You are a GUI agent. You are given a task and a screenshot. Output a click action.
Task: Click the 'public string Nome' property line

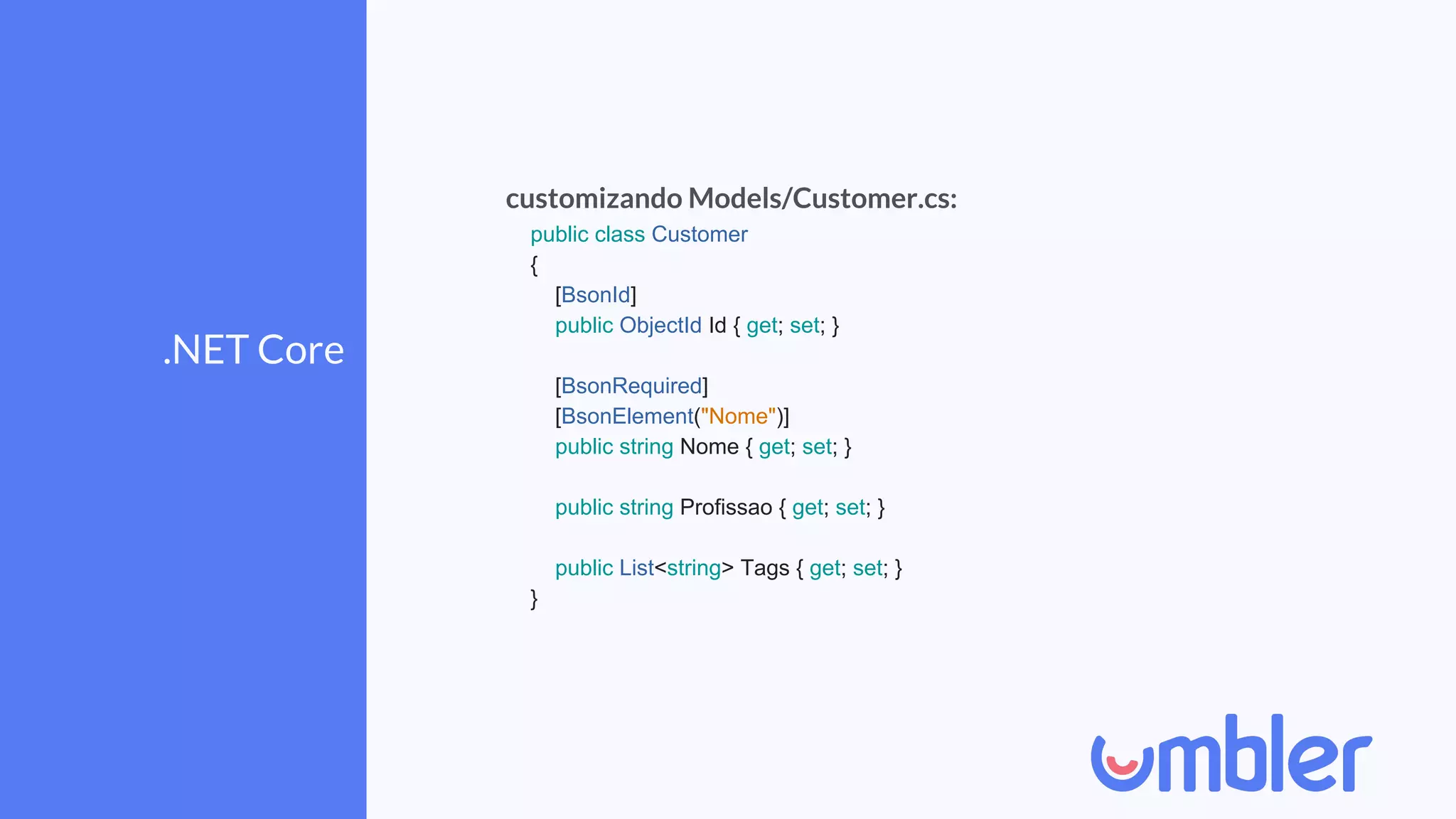[703, 447]
